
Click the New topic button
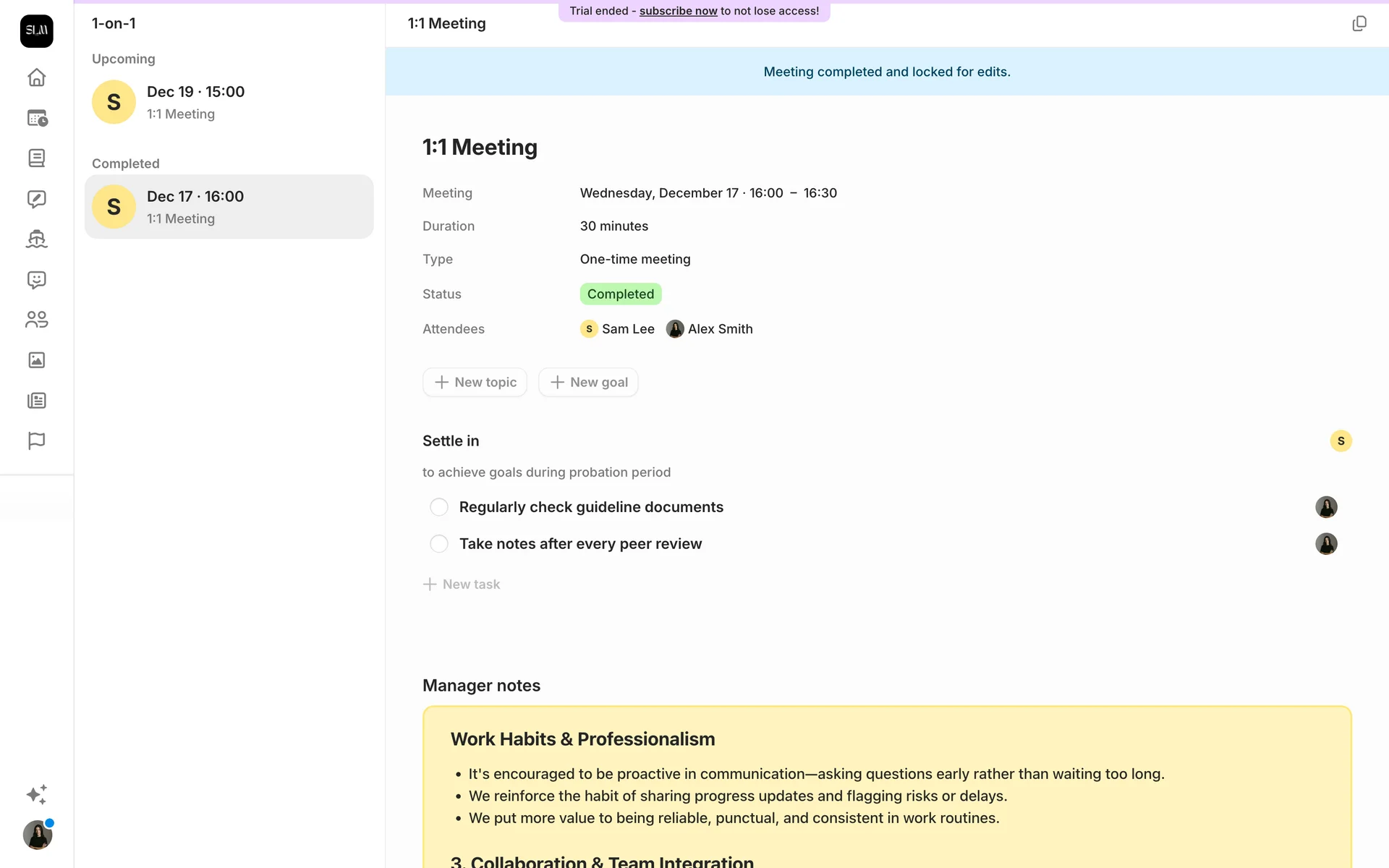(x=475, y=382)
